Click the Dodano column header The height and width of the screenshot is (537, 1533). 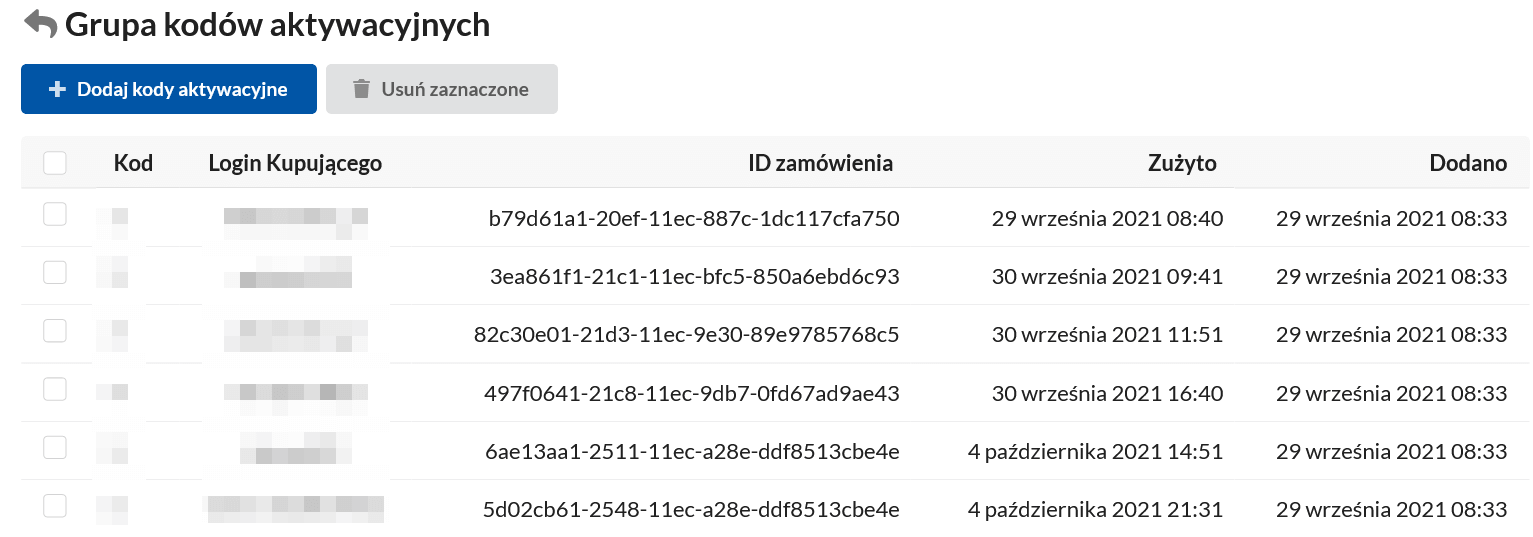pyautogui.click(x=1468, y=163)
